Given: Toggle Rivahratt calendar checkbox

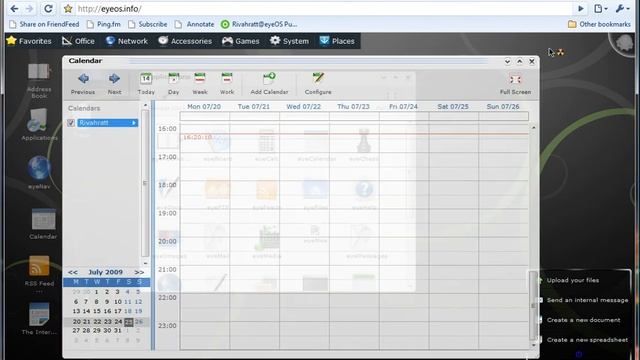Looking at the screenshot, I should click(x=71, y=123).
